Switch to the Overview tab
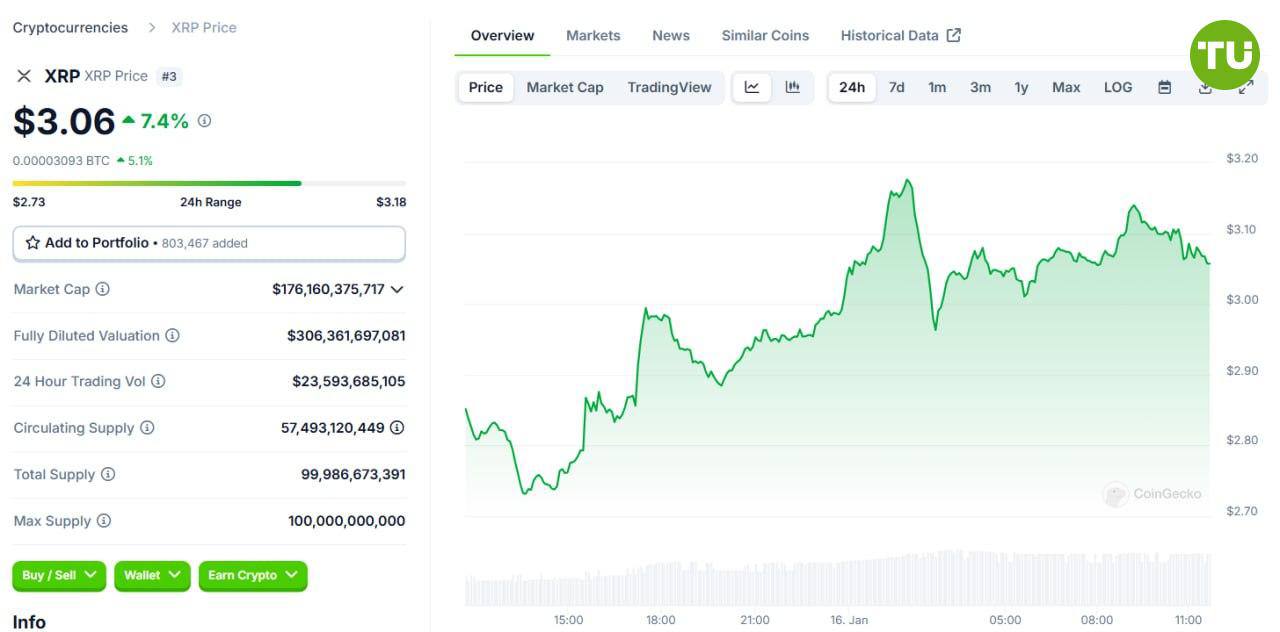 [502, 35]
